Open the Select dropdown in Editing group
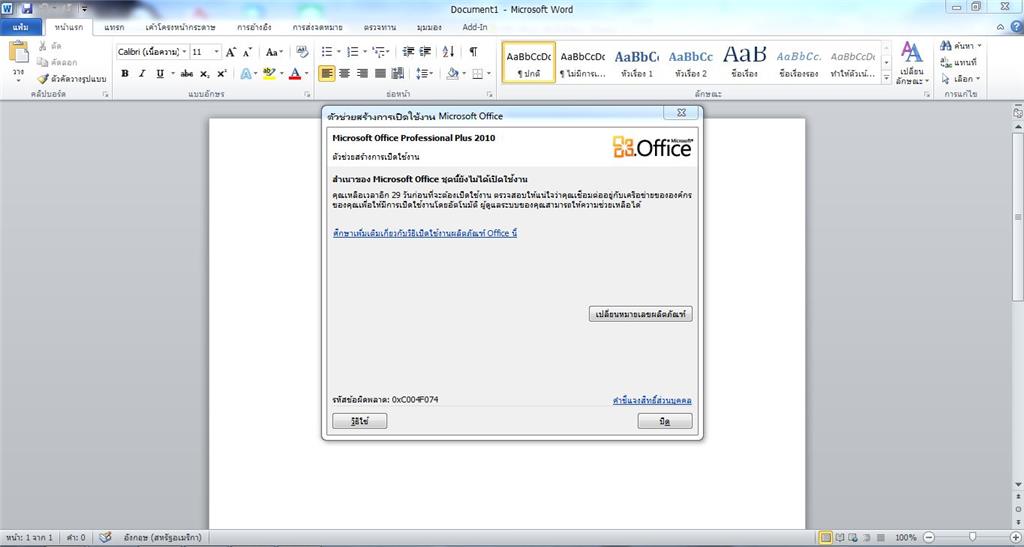 point(961,78)
